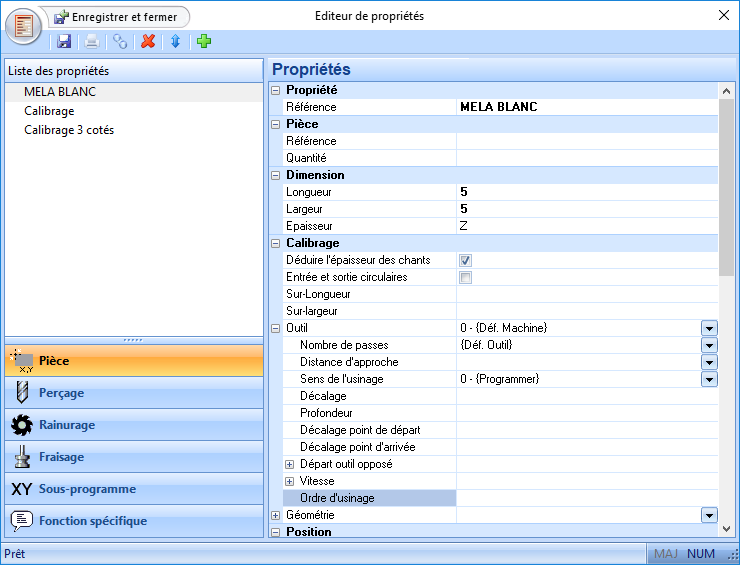Click the link chain icon in toolbar
This screenshot has height=565, width=740.
coord(120,41)
